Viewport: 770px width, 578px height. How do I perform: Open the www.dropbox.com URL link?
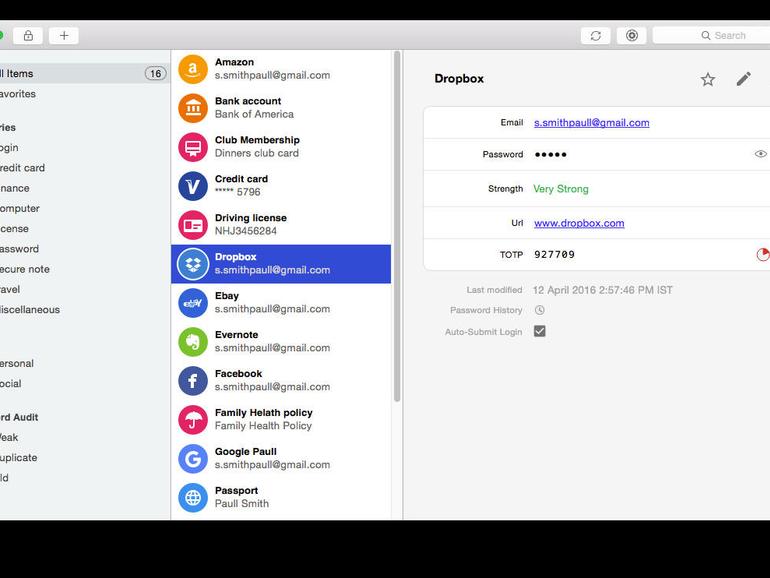pos(579,223)
